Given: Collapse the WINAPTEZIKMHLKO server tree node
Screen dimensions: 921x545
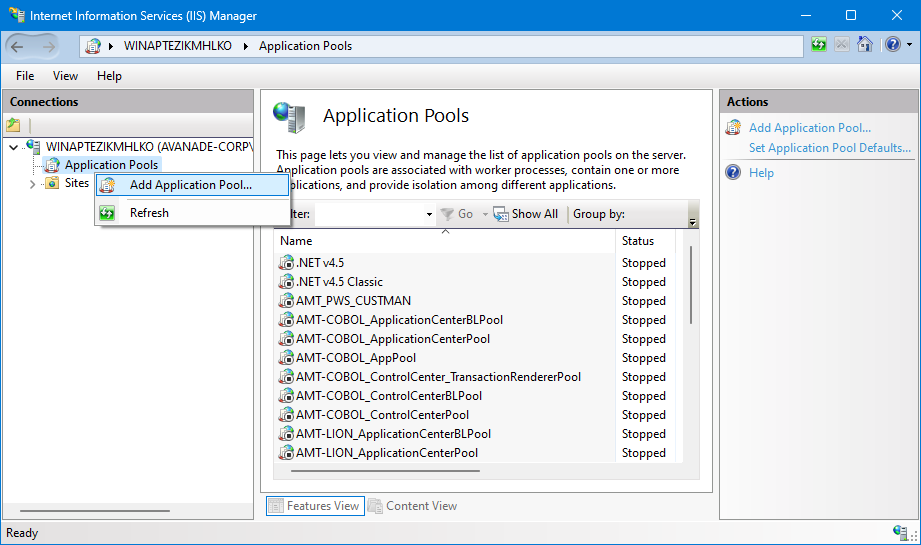Looking at the screenshot, I should click(x=14, y=147).
